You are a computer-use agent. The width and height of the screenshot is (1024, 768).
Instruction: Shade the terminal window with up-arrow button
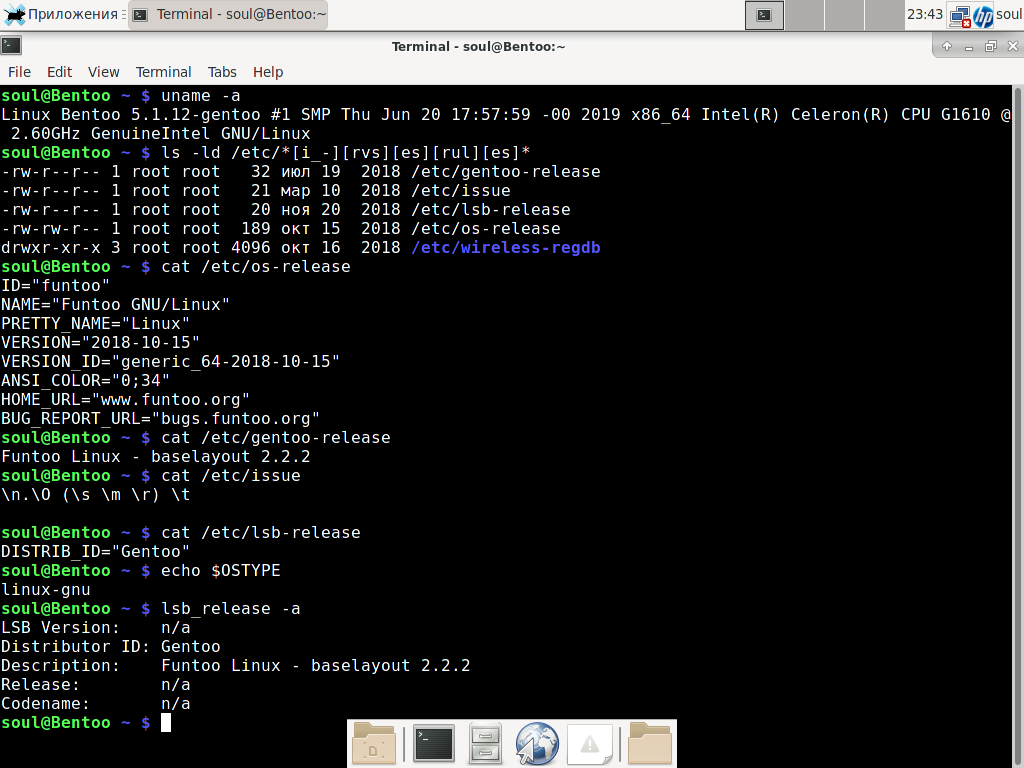click(x=947, y=46)
